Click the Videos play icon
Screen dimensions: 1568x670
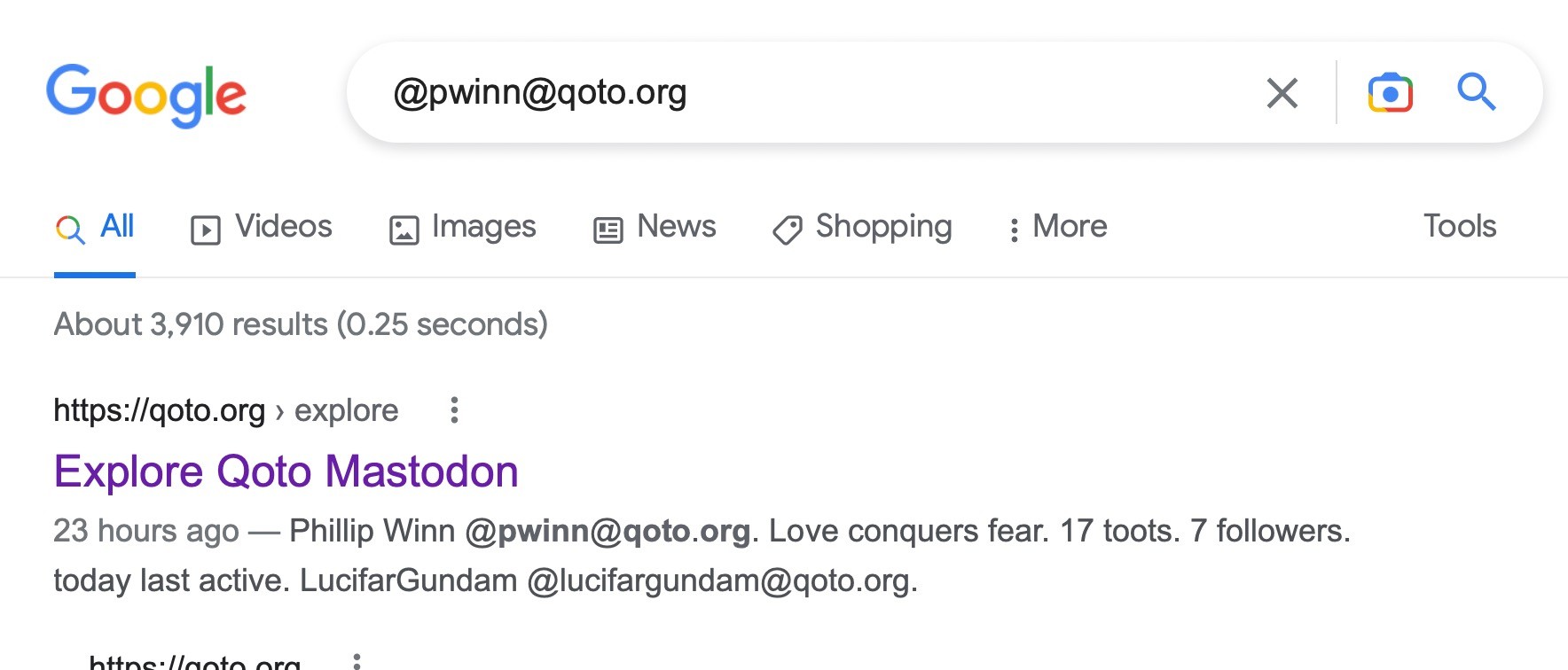coord(206,230)
